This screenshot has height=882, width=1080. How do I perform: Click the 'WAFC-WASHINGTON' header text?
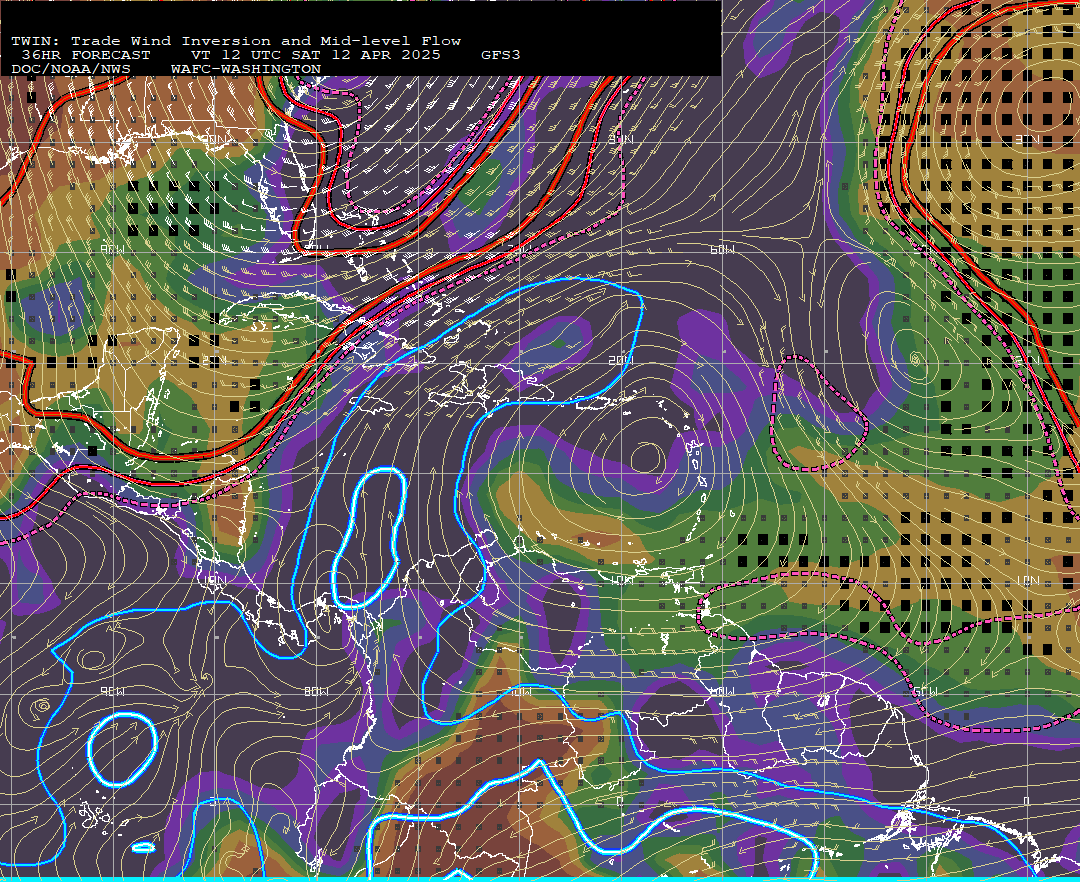tap(246, 70)
